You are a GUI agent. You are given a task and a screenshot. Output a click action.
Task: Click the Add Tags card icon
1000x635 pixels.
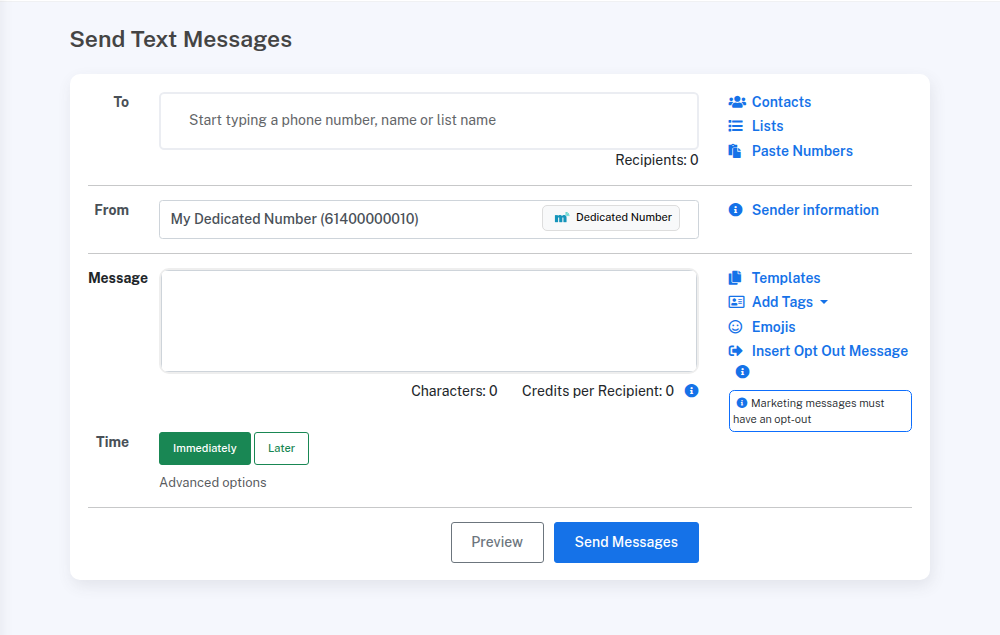(x=736, y=302)
